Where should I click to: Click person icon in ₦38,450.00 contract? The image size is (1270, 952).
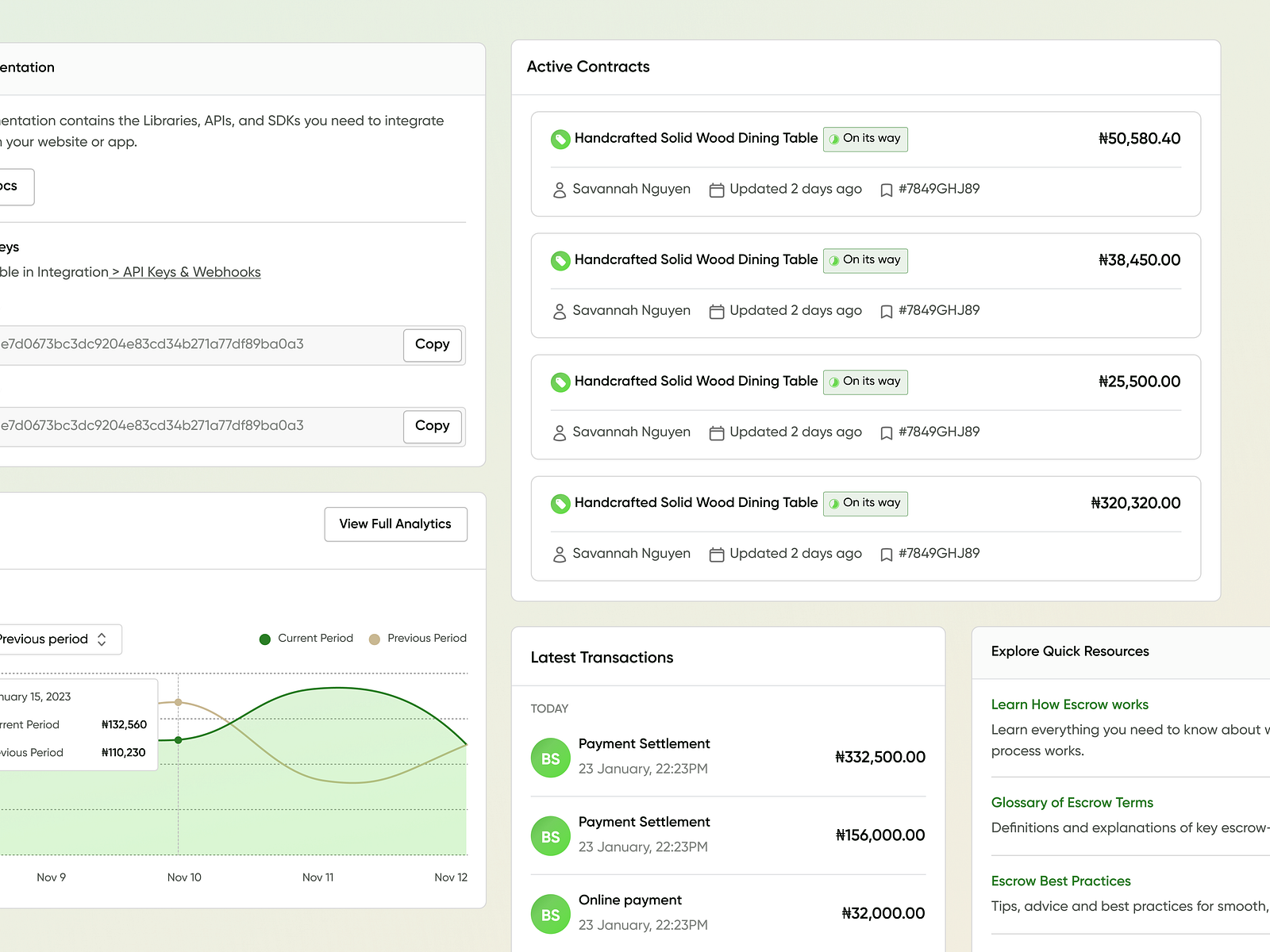(x=560, y=311)
